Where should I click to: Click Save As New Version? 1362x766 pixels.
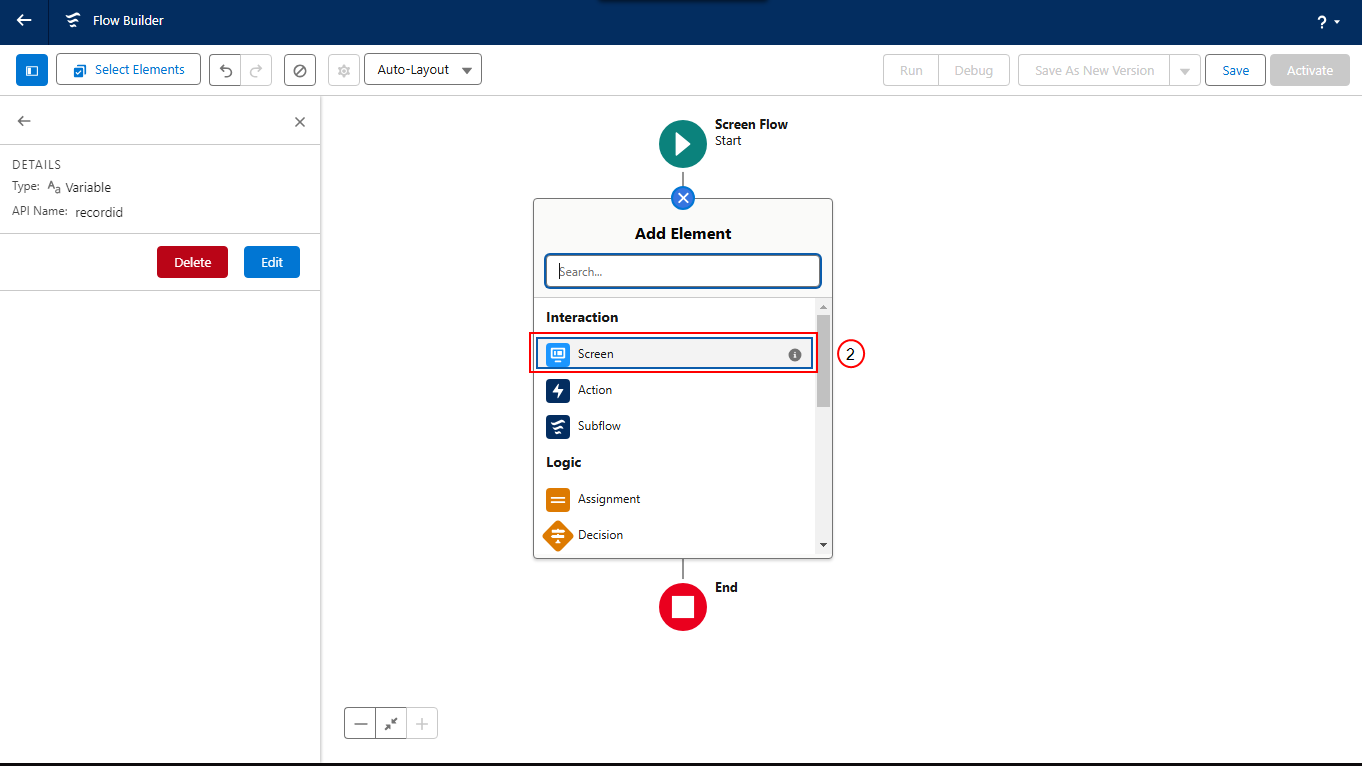pyautogui.click(x=1094, y=70)
